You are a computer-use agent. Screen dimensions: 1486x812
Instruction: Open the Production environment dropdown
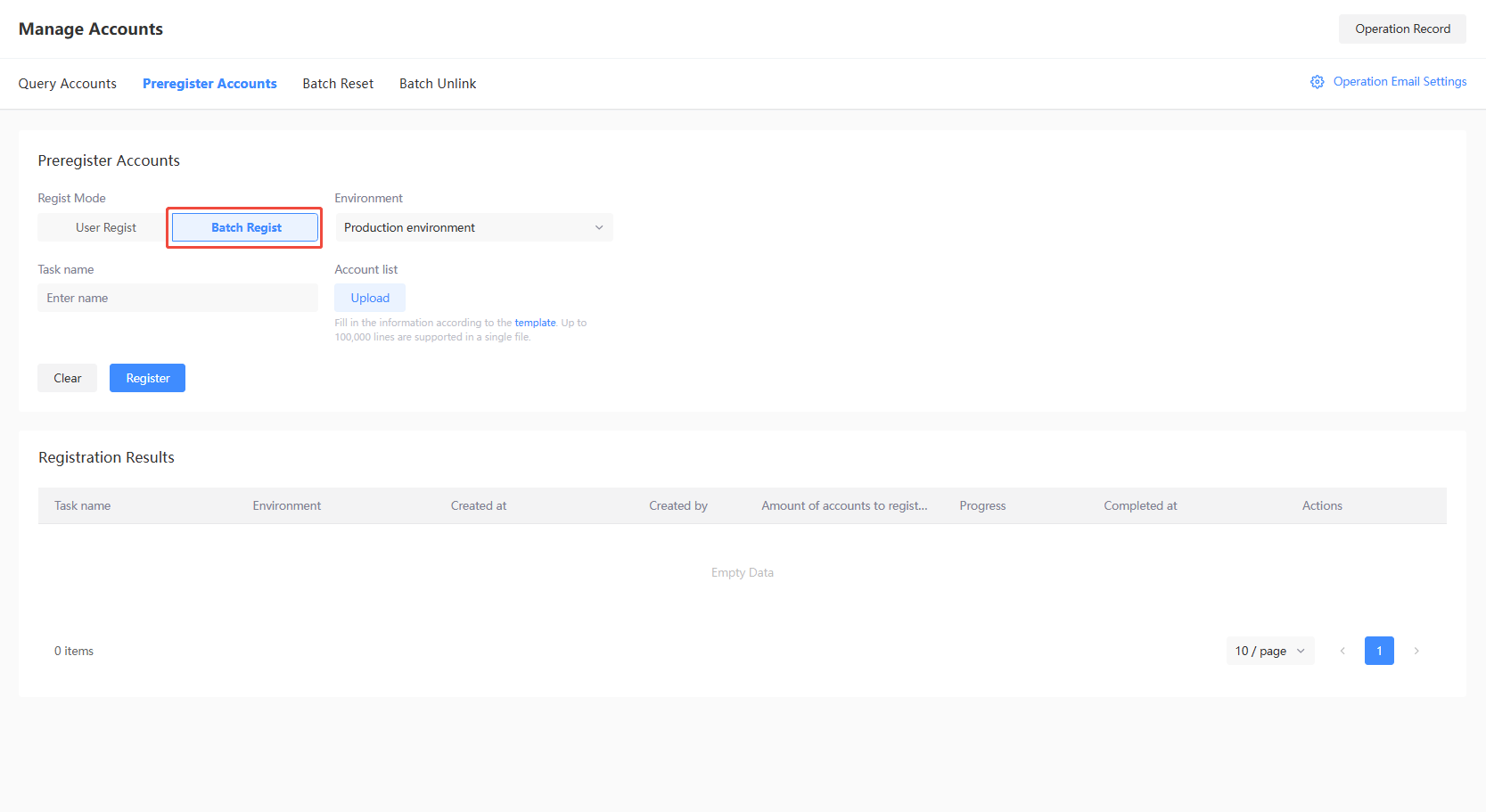pyautogui.click(x=473, y=227)
